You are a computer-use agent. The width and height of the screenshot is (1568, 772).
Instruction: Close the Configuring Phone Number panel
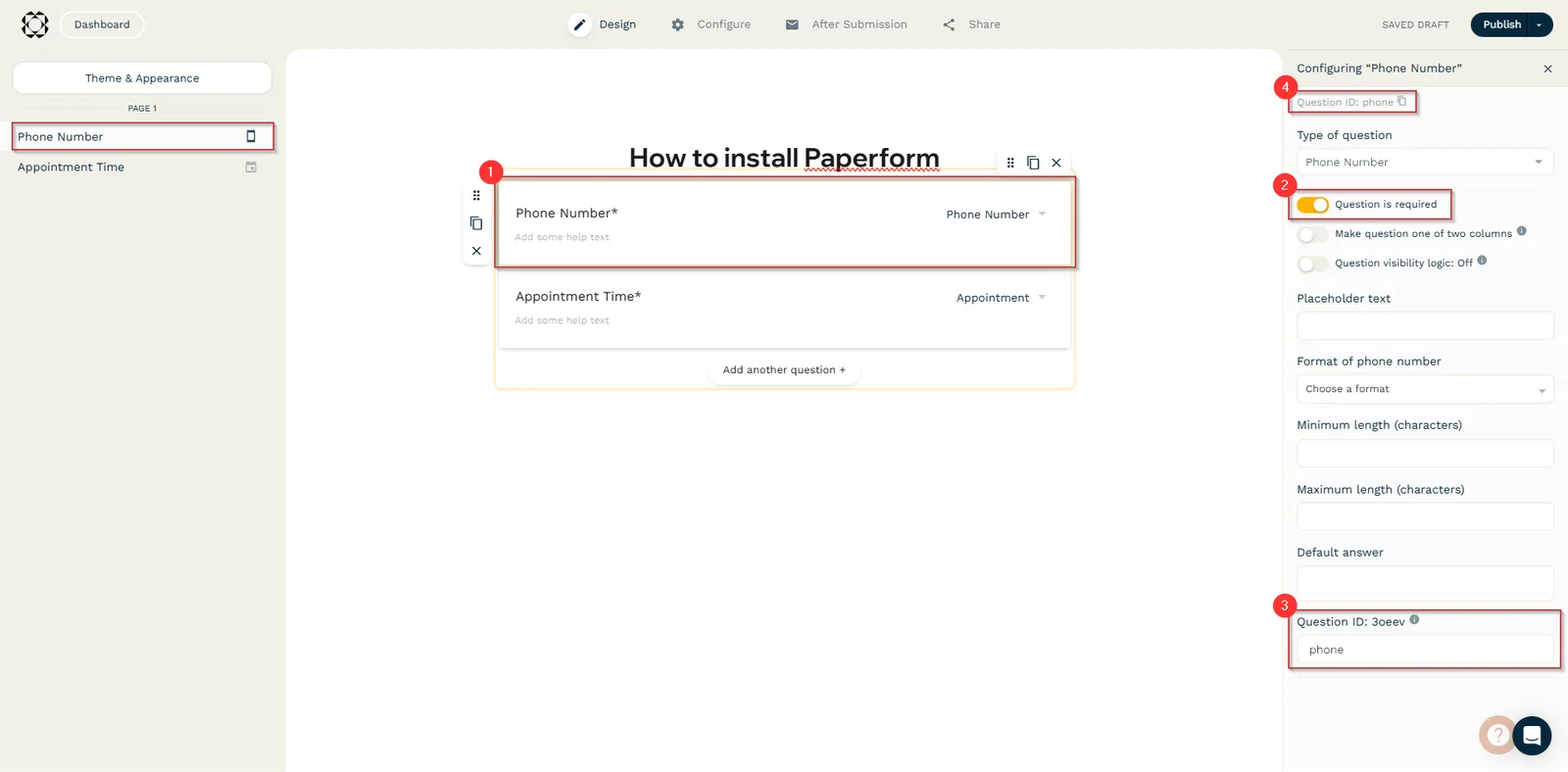pos(1547,69)
